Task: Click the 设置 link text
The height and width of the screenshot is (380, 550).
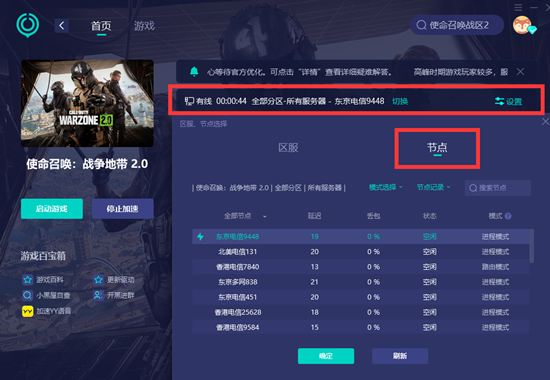Action: coord(514,102)
